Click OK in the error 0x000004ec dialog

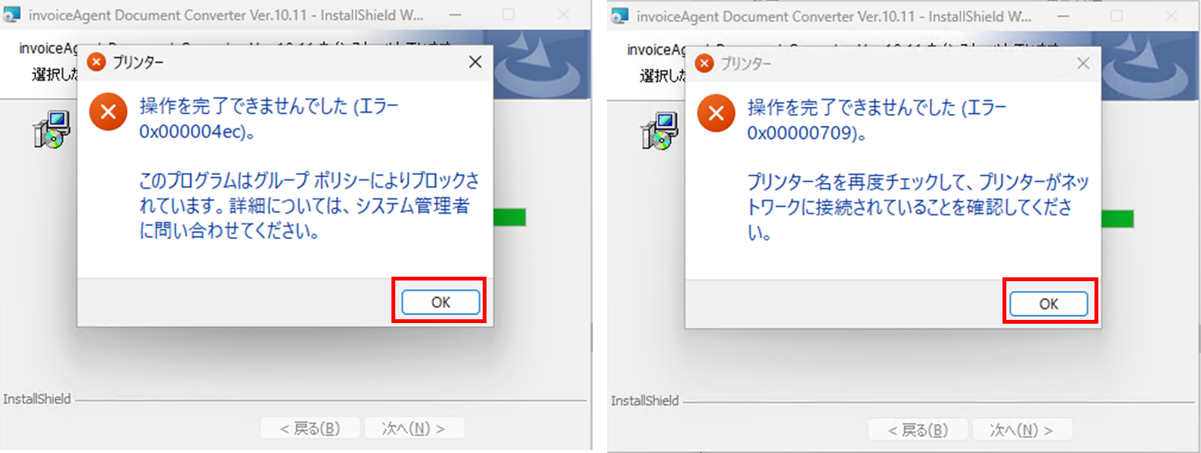[441, 302]
